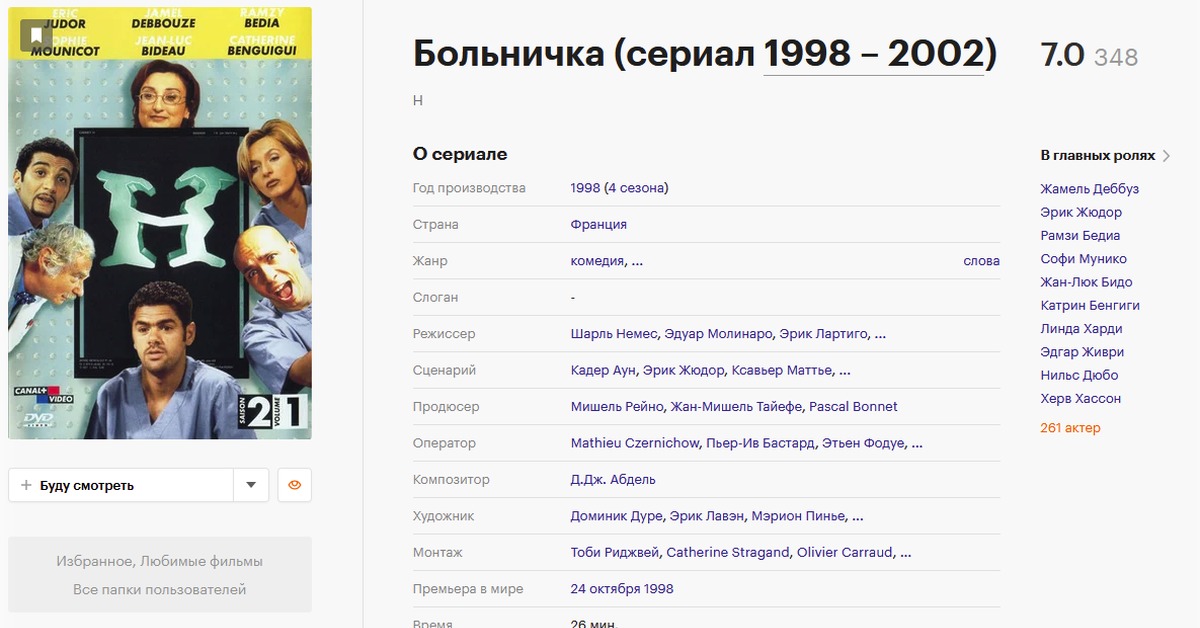Expand the full genre list ellipsis
The height and width of the screenshot is (628, 1200).
click(x=637, y=261)
